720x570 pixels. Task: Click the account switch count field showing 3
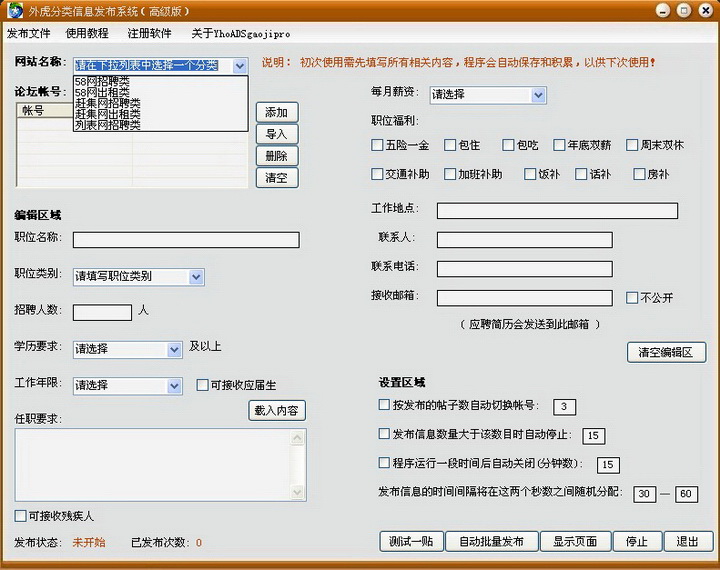(564, 406)
